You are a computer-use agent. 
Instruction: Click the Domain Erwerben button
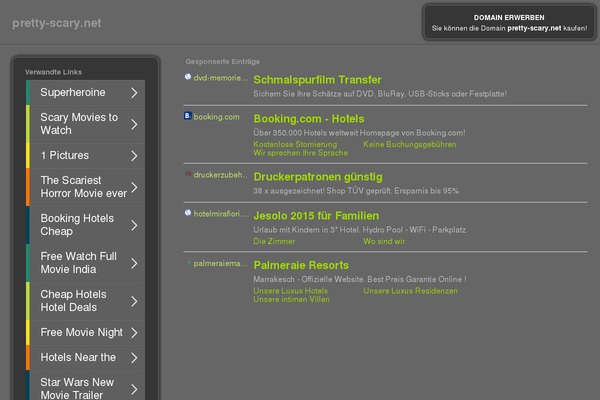[509, 23]
